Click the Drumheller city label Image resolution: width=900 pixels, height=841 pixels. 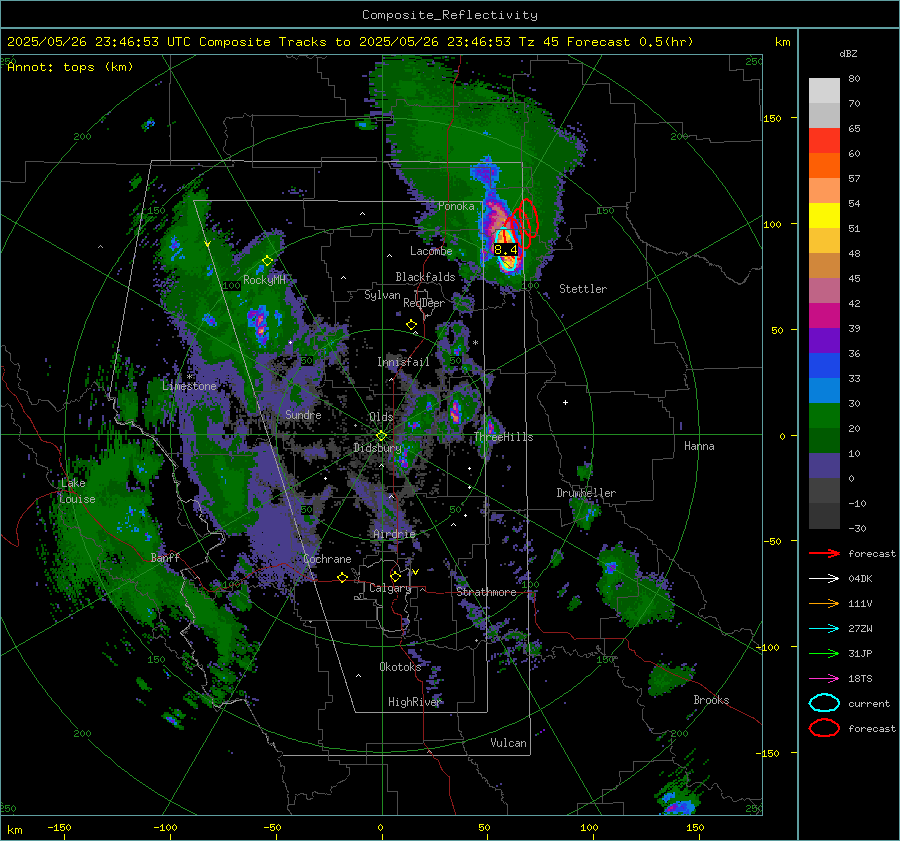(586, 493)
